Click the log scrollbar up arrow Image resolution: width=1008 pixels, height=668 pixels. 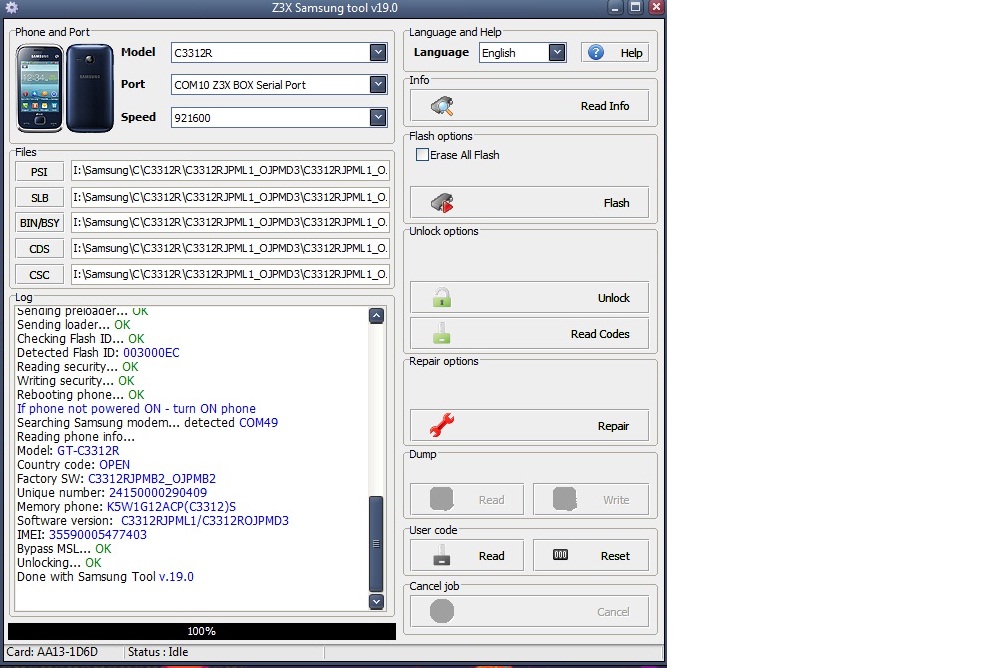pos(377,316)
